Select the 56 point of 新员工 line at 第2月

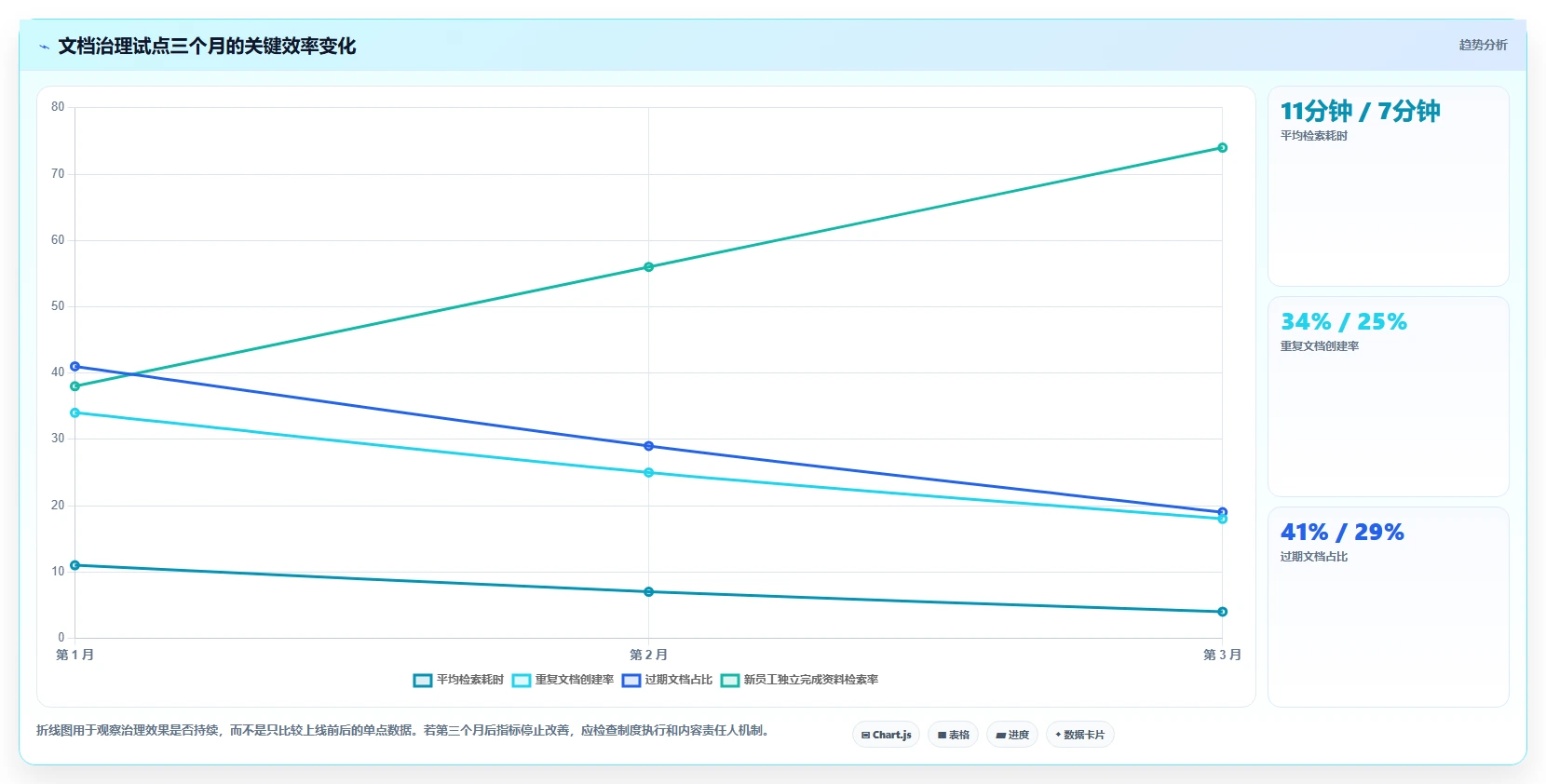point(648,267)
